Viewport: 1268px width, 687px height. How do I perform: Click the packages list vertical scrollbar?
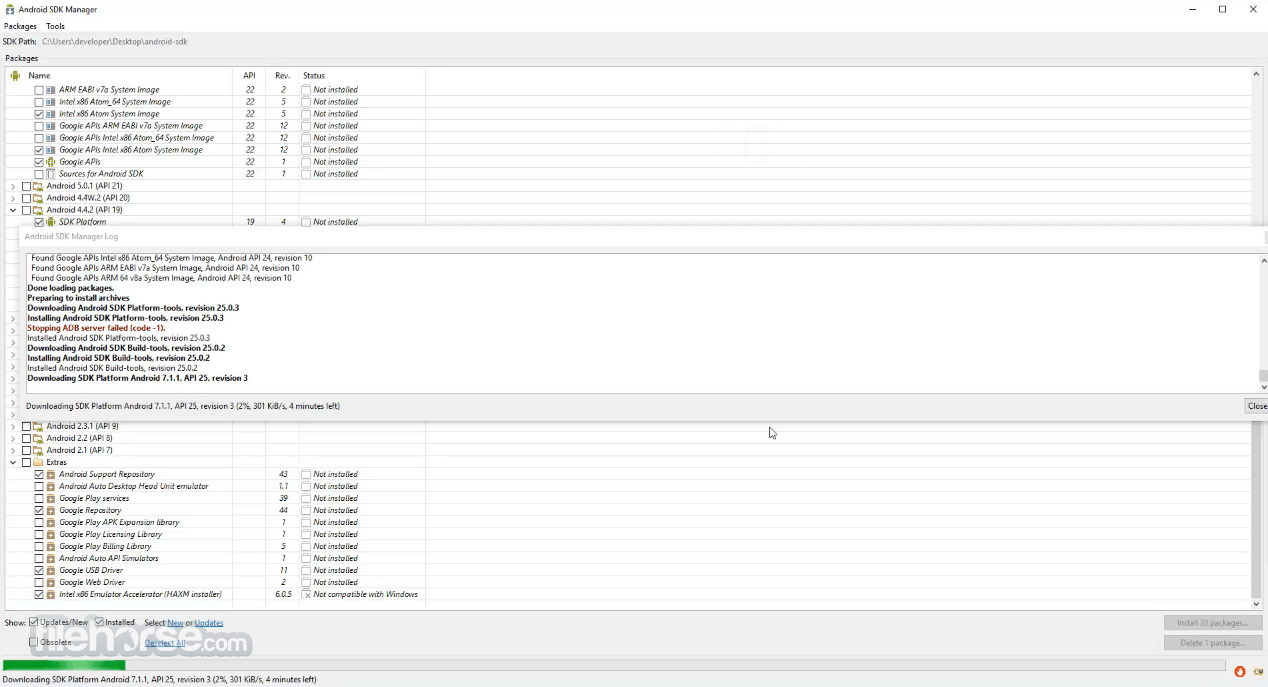point(1257,340)
